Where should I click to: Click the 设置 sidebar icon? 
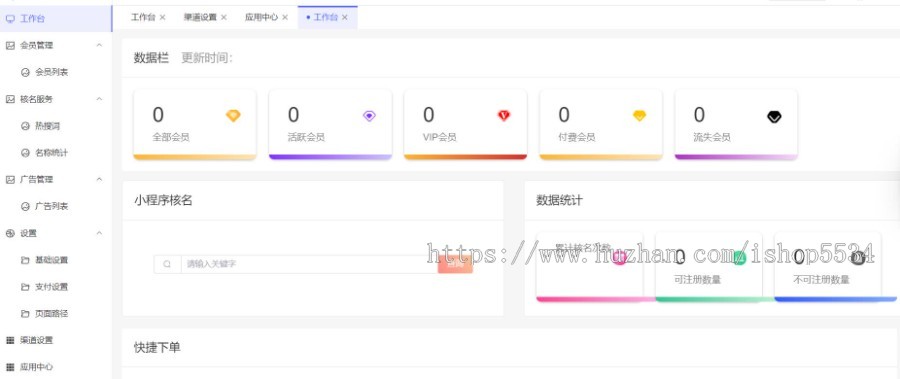(x=10, y=233)
